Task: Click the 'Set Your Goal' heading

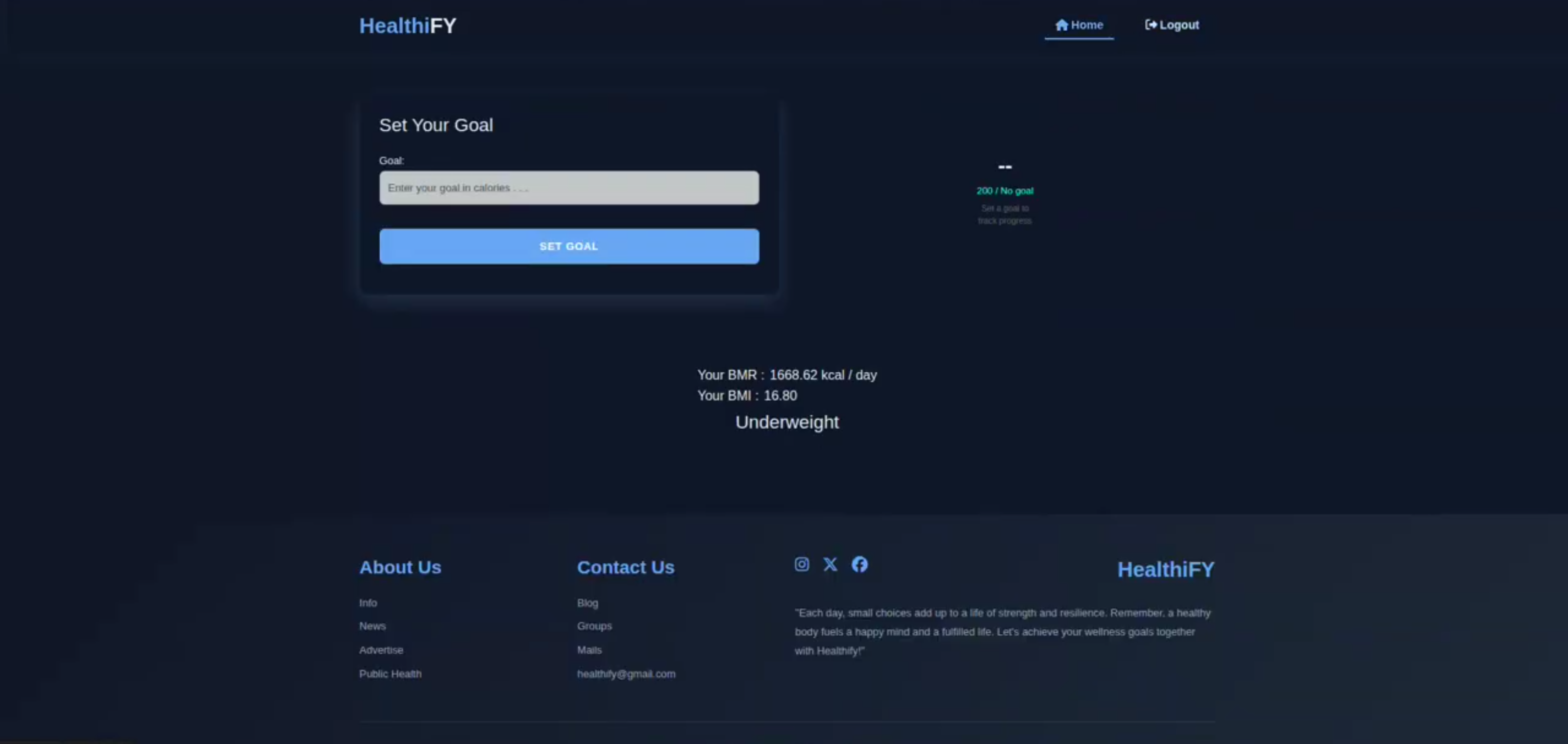Action: (x=436, y=125)
